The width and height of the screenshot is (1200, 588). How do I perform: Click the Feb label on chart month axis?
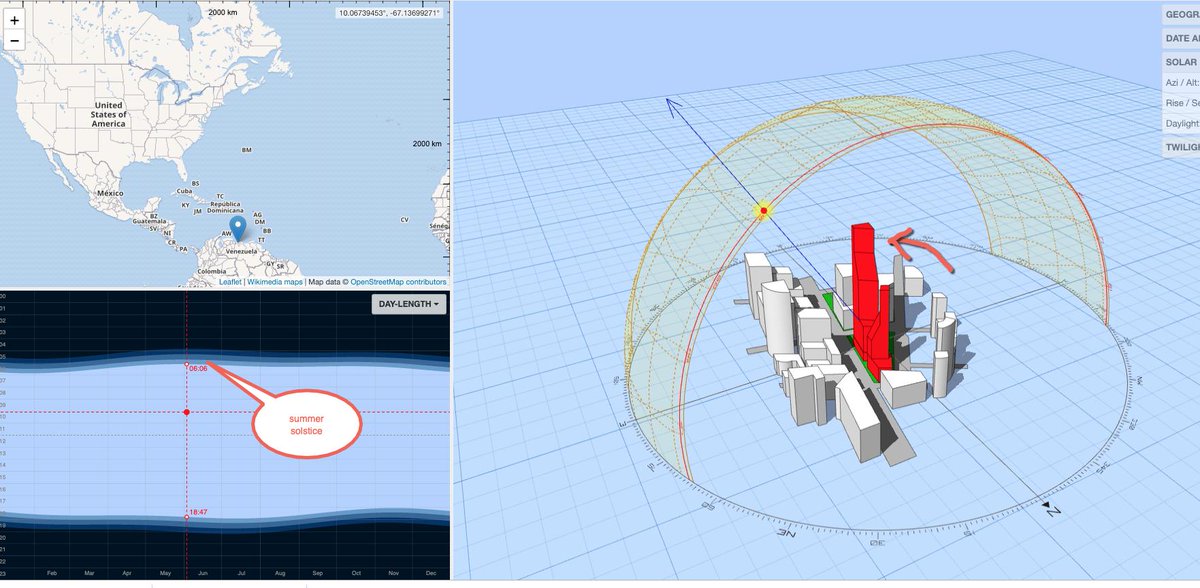point(52,573)
